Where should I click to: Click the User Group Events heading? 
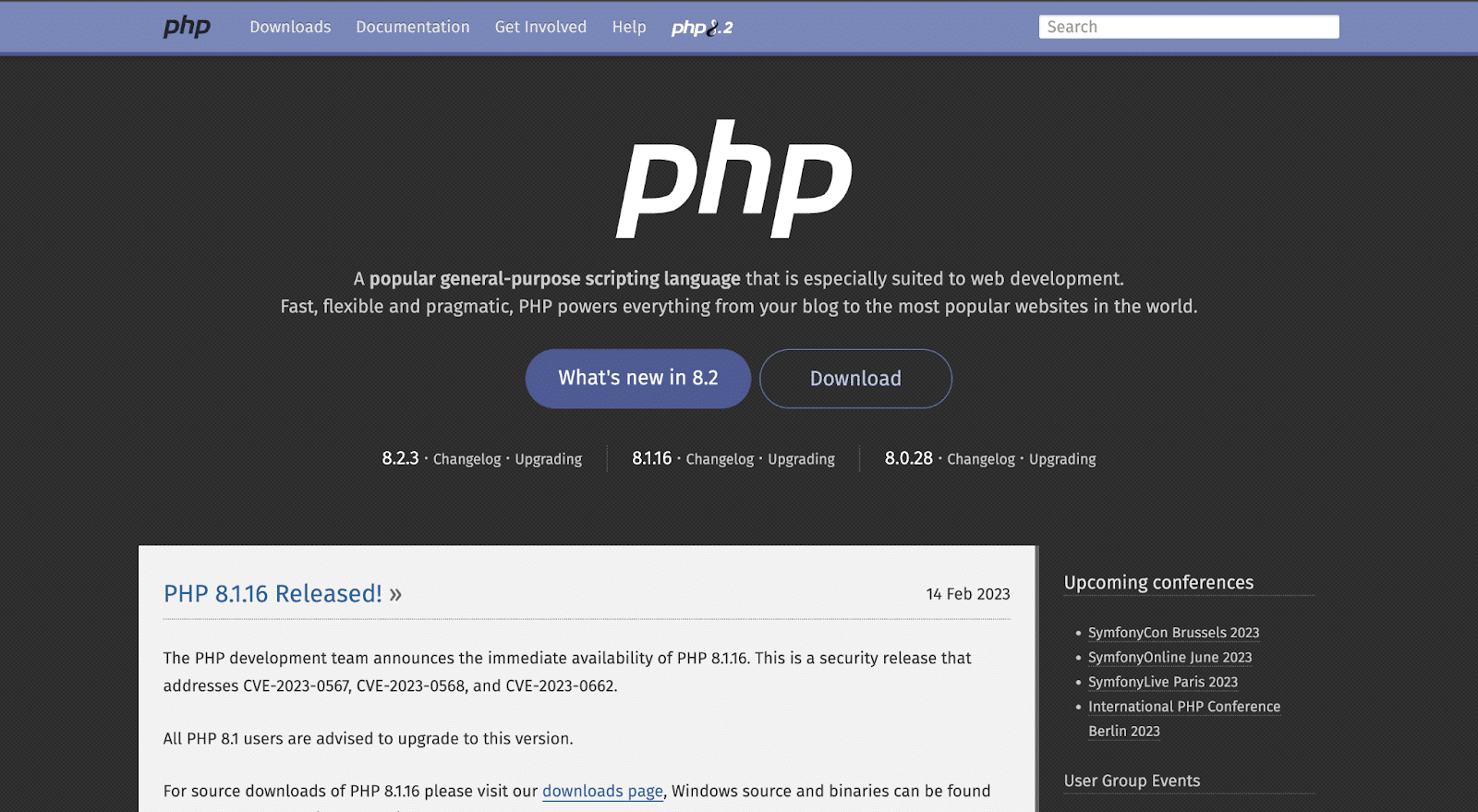pos(1132,781)
